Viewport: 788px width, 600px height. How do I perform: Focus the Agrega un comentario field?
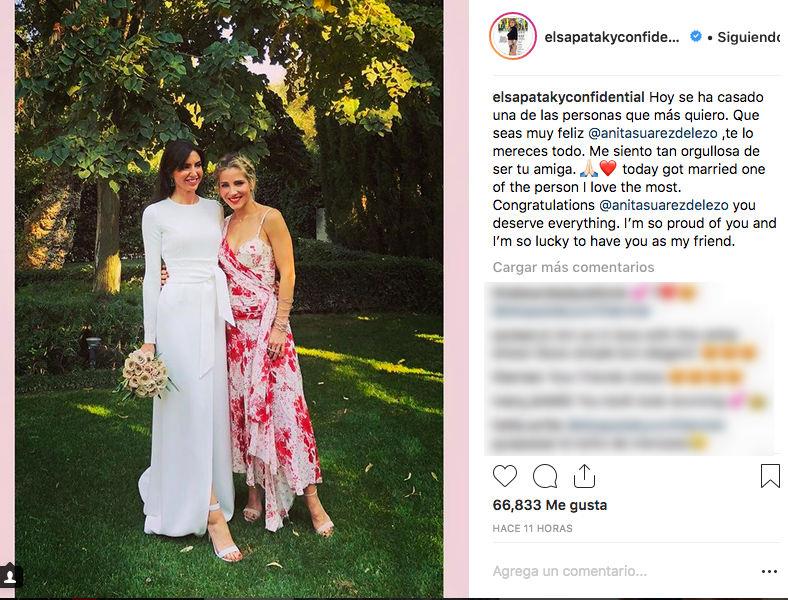coord(621,571)
